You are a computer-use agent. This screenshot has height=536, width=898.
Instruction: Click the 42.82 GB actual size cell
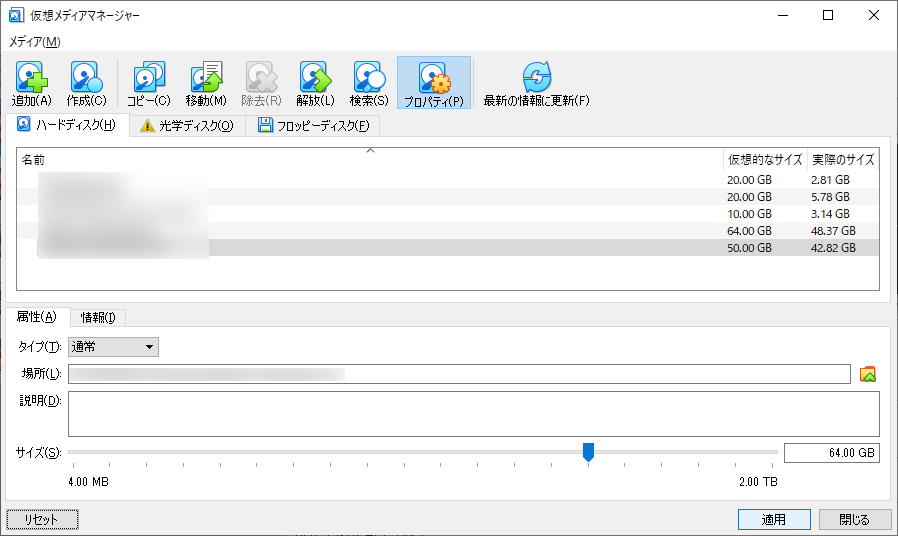click(833, 248)
